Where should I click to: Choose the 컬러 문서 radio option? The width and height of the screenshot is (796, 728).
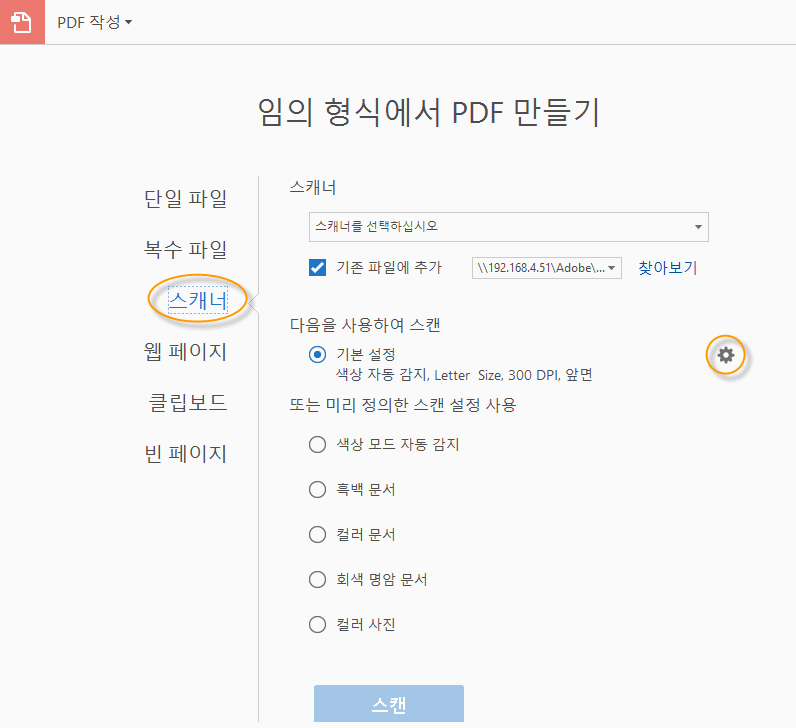pos(318,534)
